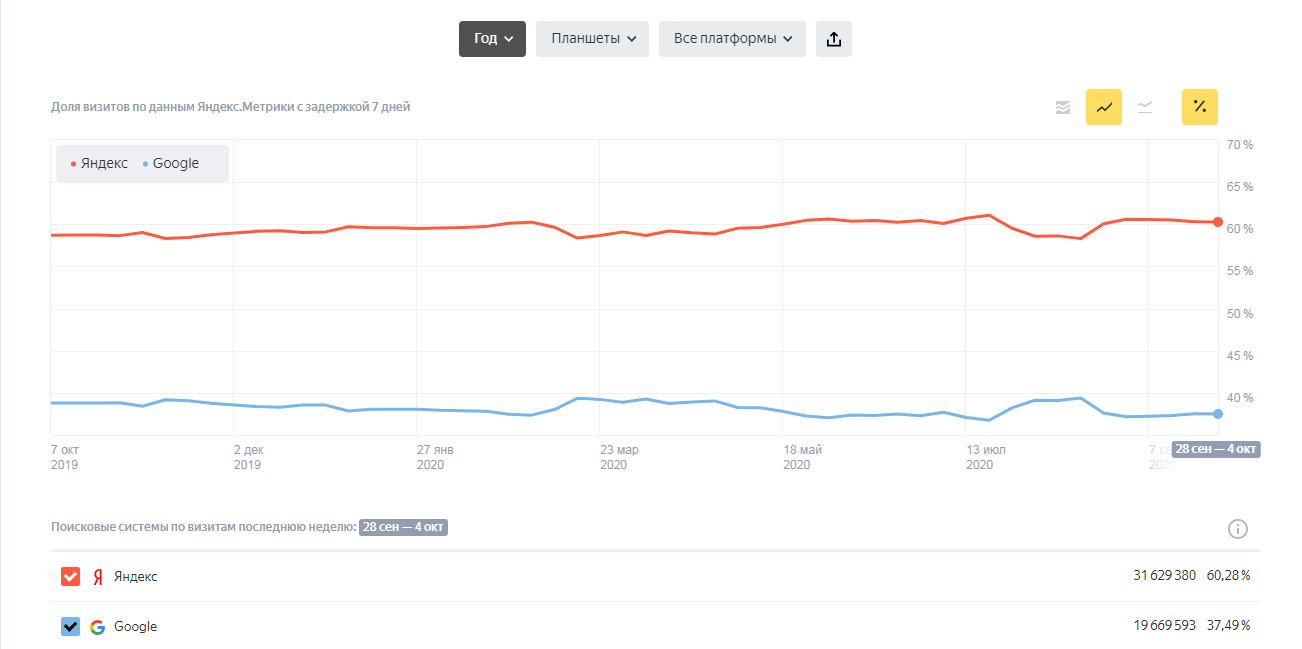
Task: Uncheck the Яндекс checkbox
Action: 71,577
